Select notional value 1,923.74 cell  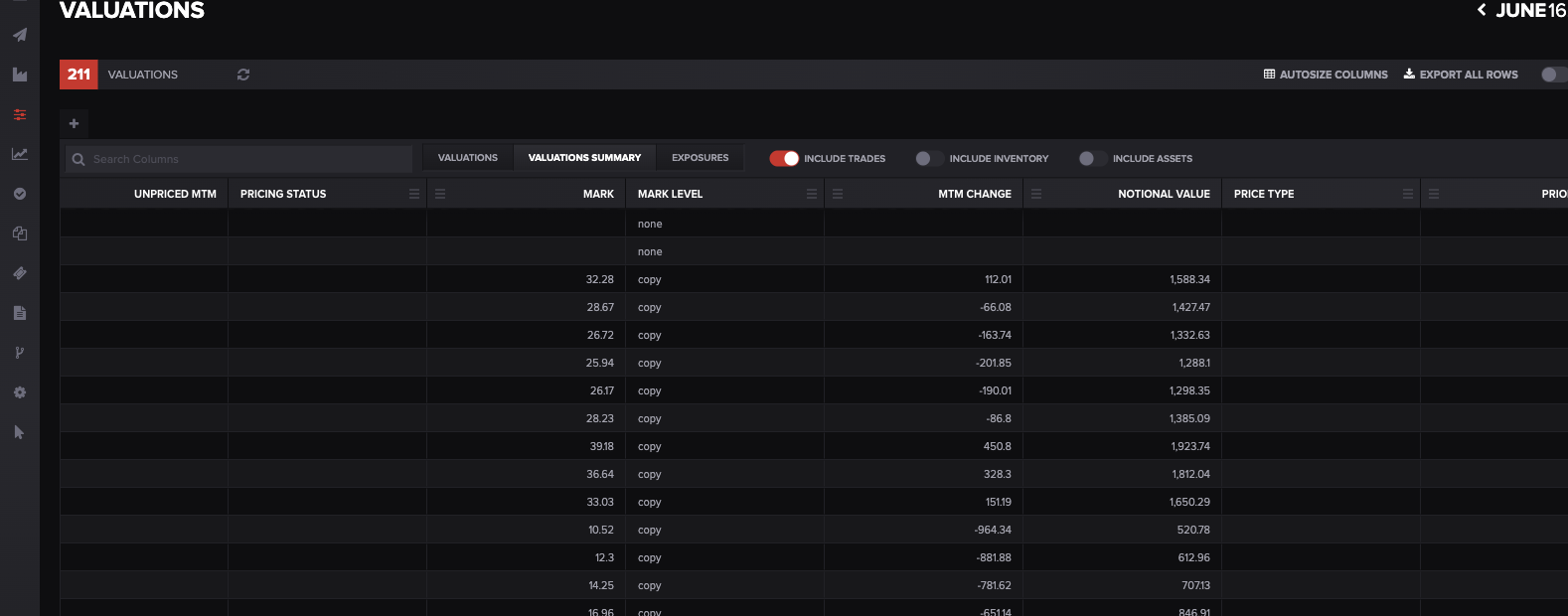coord(1122,446)
